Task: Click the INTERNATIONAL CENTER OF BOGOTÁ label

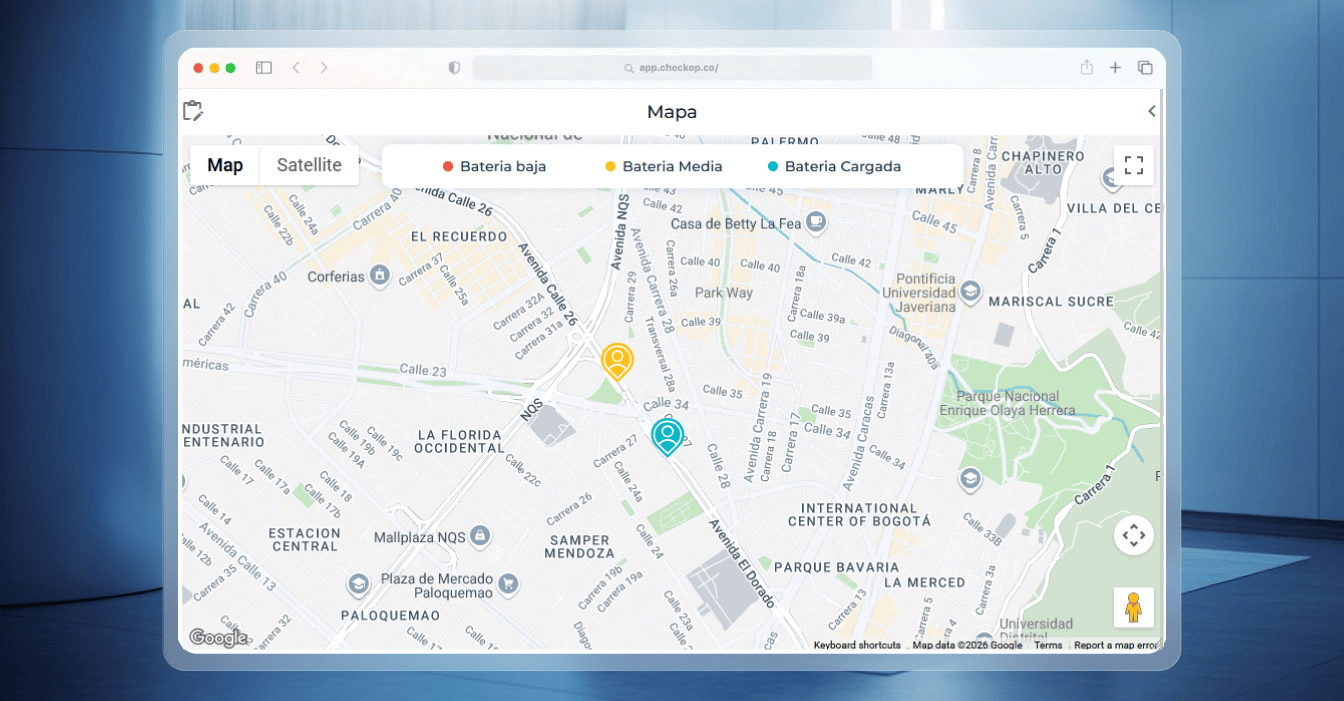Action: pyautogui.click(x=859, y=514)
